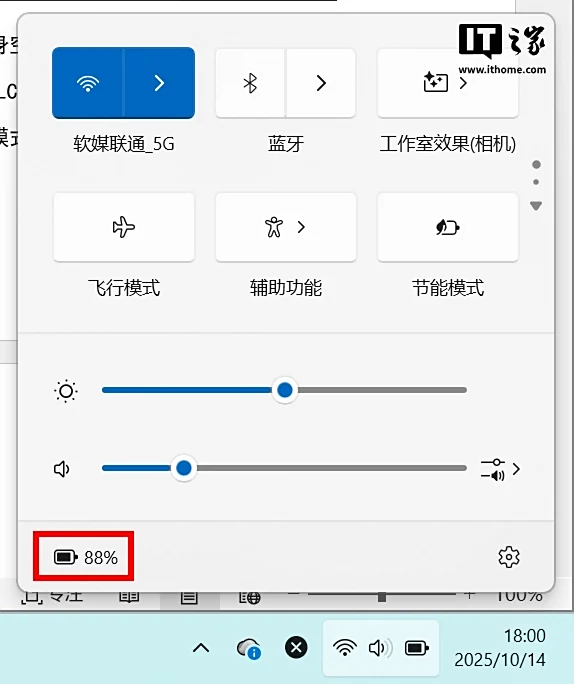Screen dimensions: 574x684
Task: Open the Accessibility options tile
Action: click(286, 227)
